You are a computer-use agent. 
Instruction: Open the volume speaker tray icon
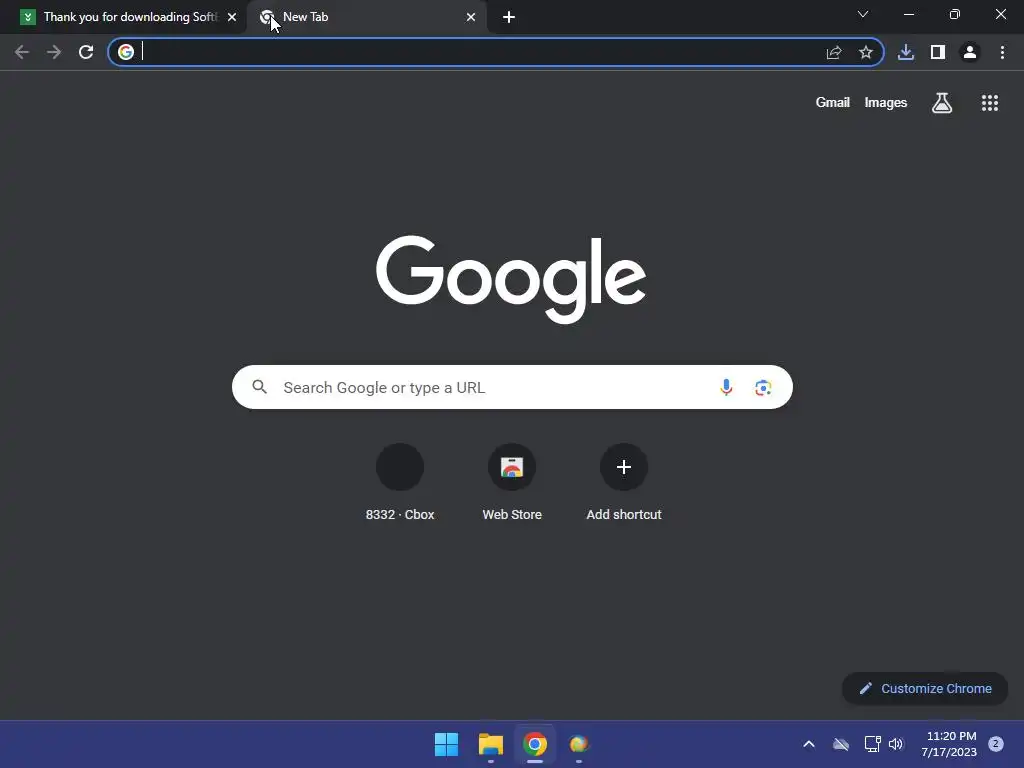[896, 744]
